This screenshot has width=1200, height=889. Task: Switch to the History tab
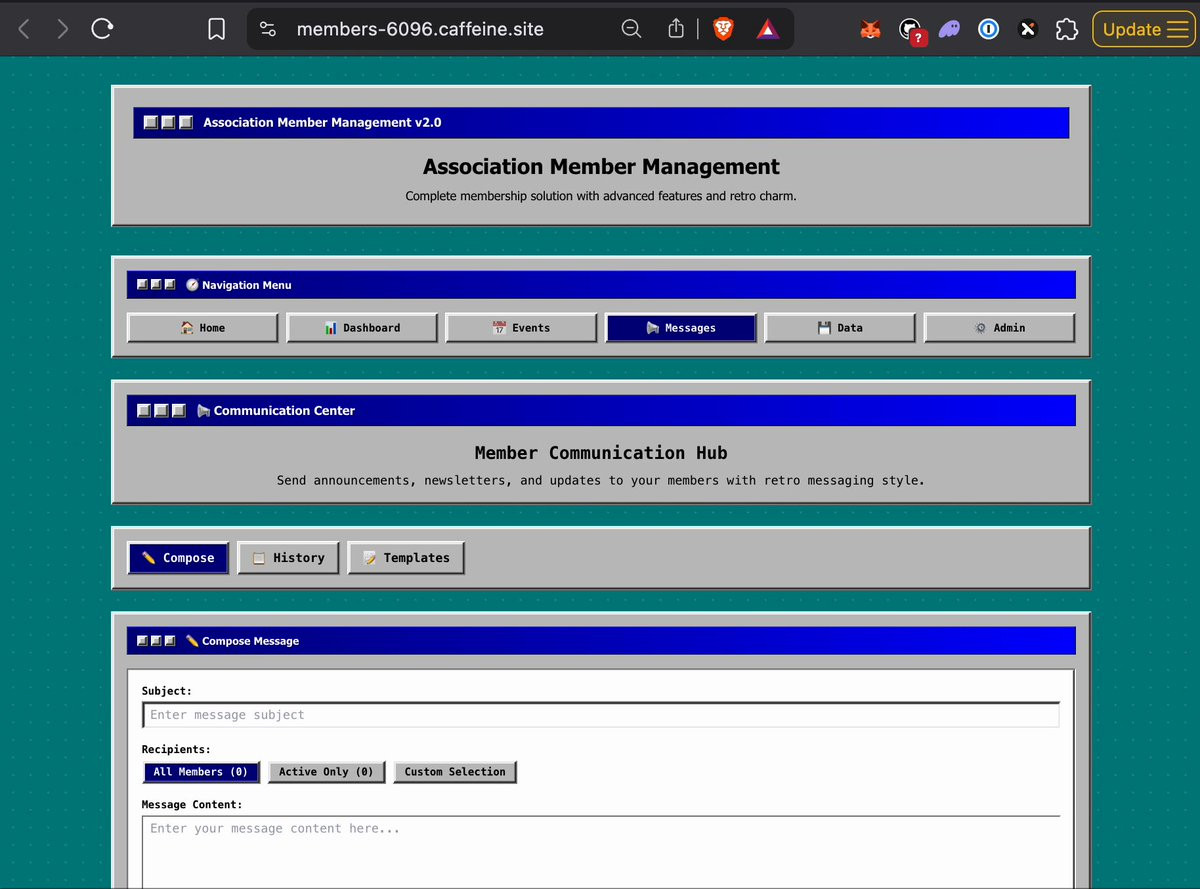pos(288,558)
